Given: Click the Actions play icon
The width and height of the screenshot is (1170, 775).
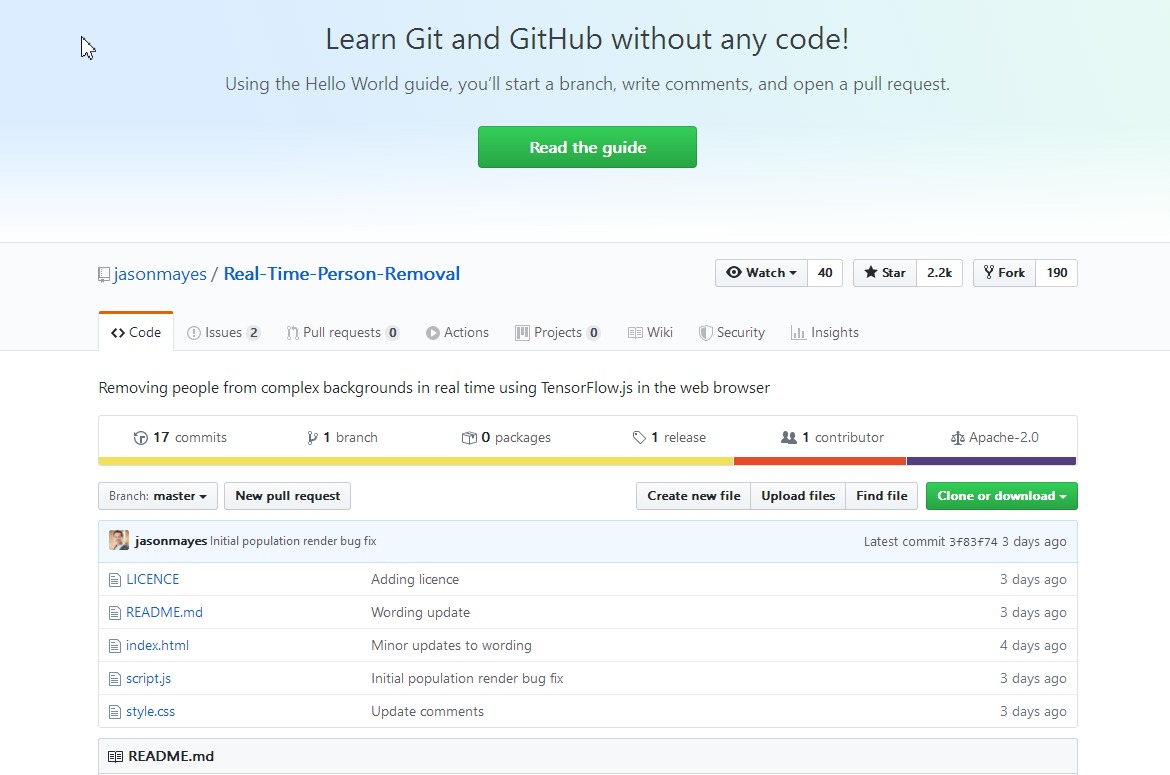Looking at the screenshot, I should (x=433, y=333).
